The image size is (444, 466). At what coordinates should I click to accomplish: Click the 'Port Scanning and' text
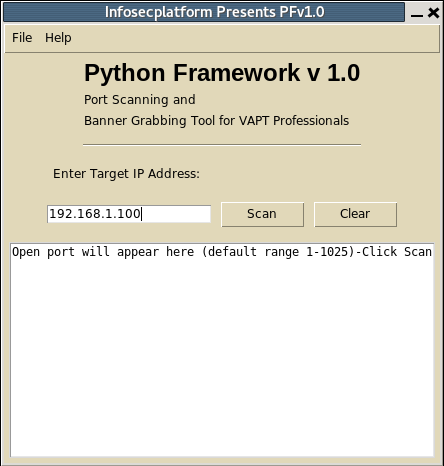click(x=140, y=100)
